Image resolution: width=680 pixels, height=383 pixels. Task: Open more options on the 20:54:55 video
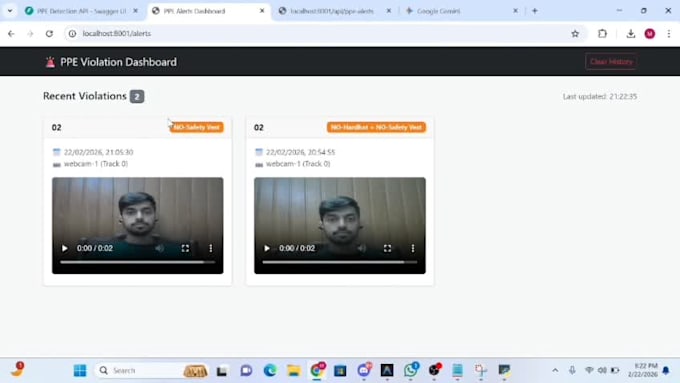click(413, 248)
